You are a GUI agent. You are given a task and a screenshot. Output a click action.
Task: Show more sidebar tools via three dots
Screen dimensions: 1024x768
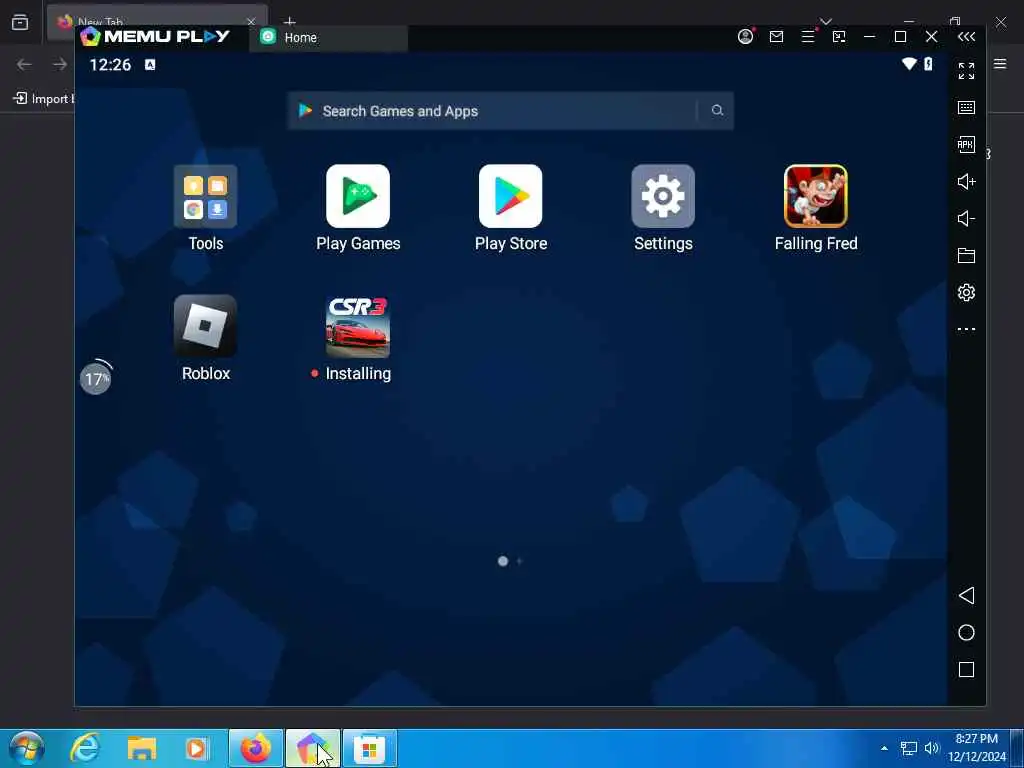click(x=966, y=329)
